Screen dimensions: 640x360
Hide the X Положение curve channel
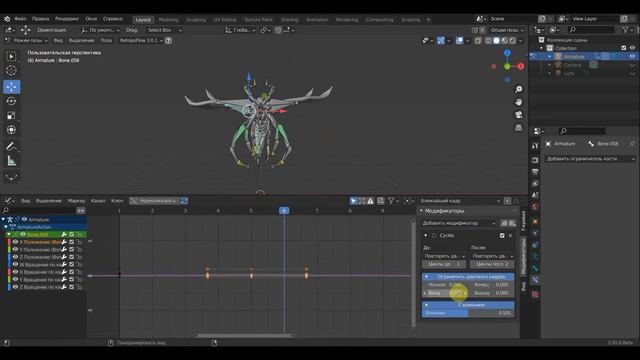coord(16,242)
